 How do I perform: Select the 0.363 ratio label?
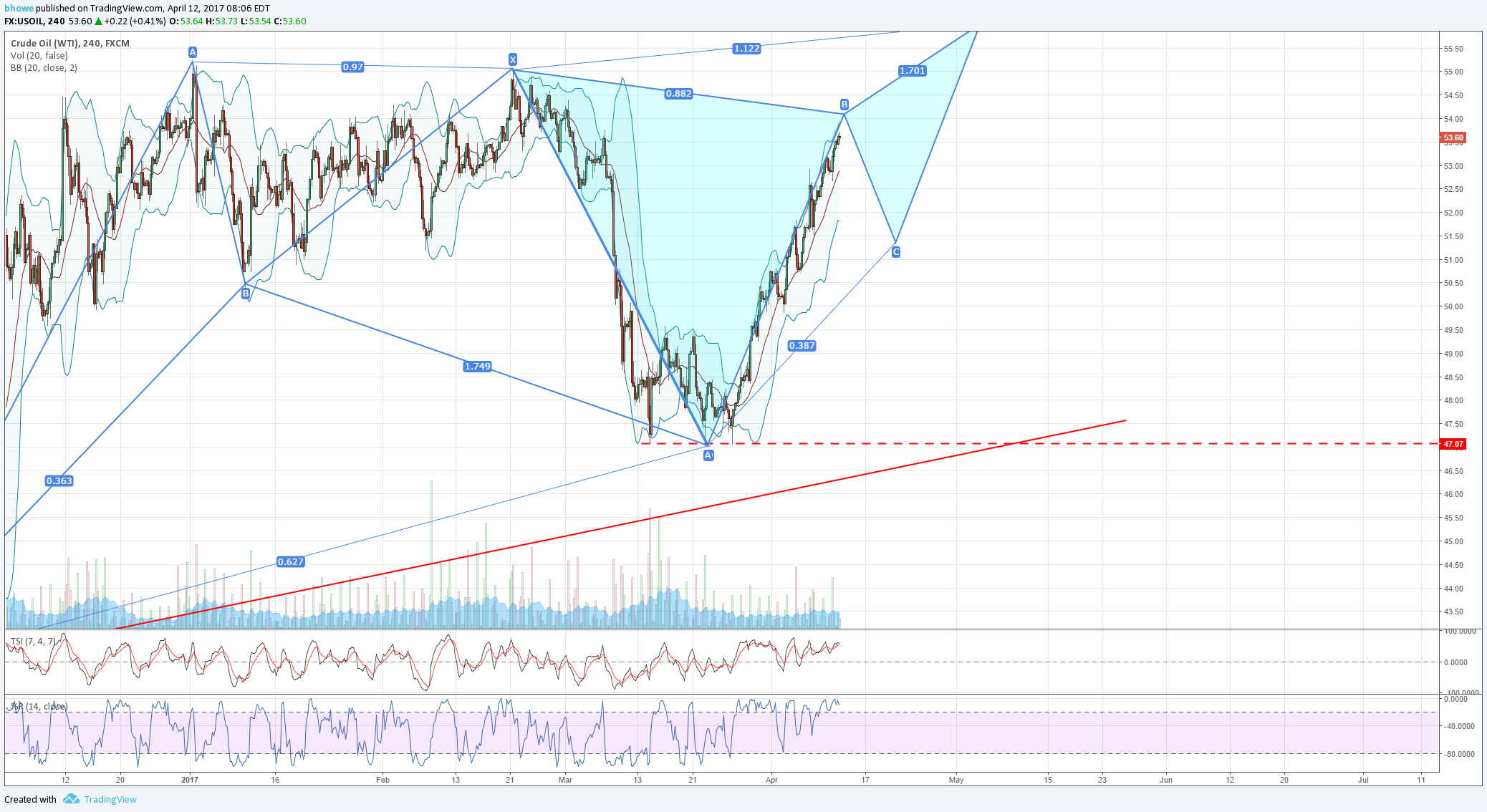point(59,481)
